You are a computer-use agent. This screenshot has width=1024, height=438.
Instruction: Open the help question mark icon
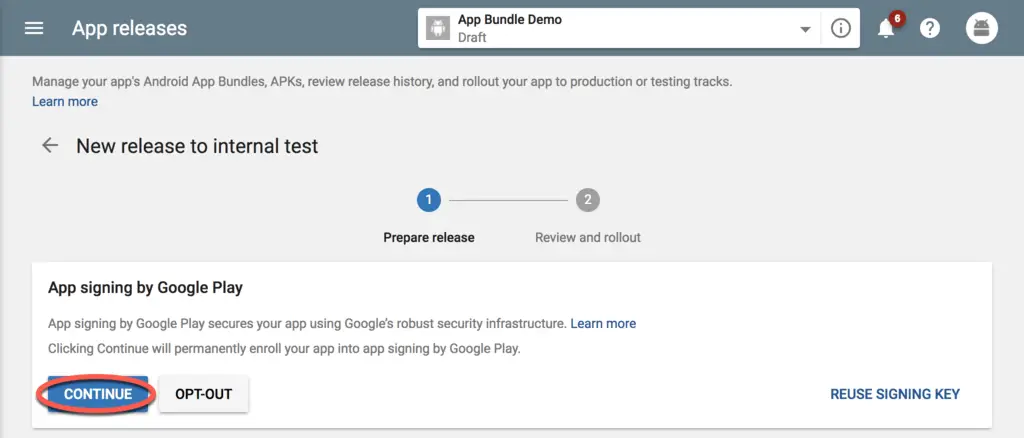(x=930, y=29)
